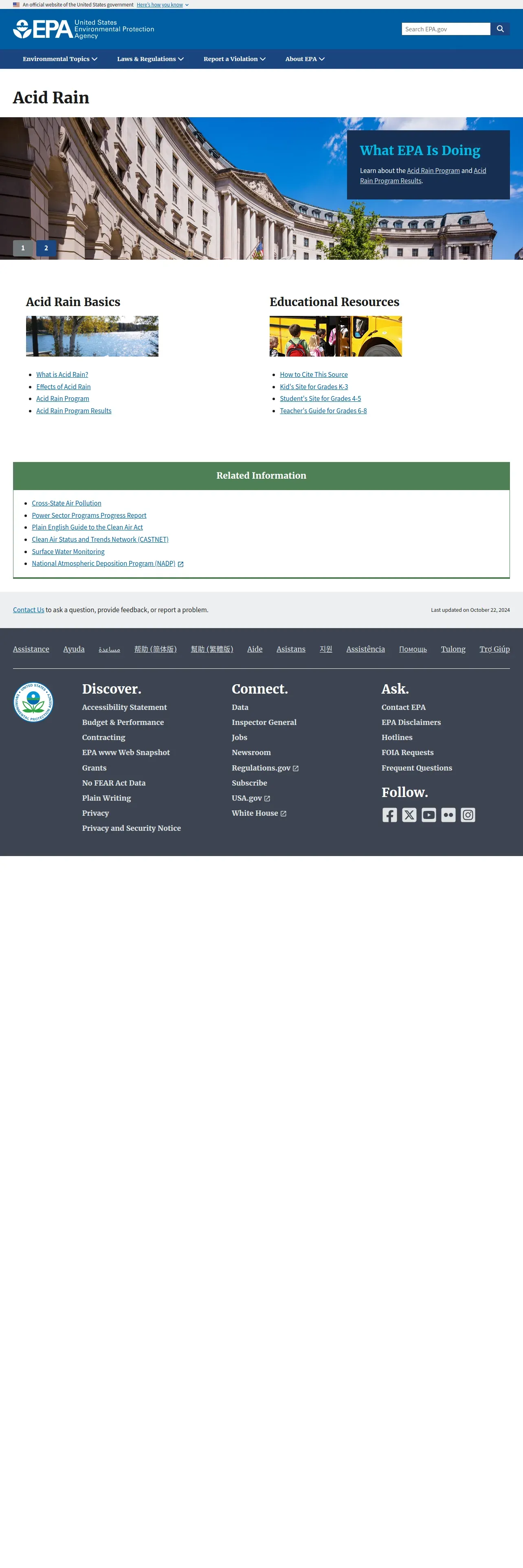Open Effects of Acid Rain link
523x1568 pixels.
tap(63, 387)
